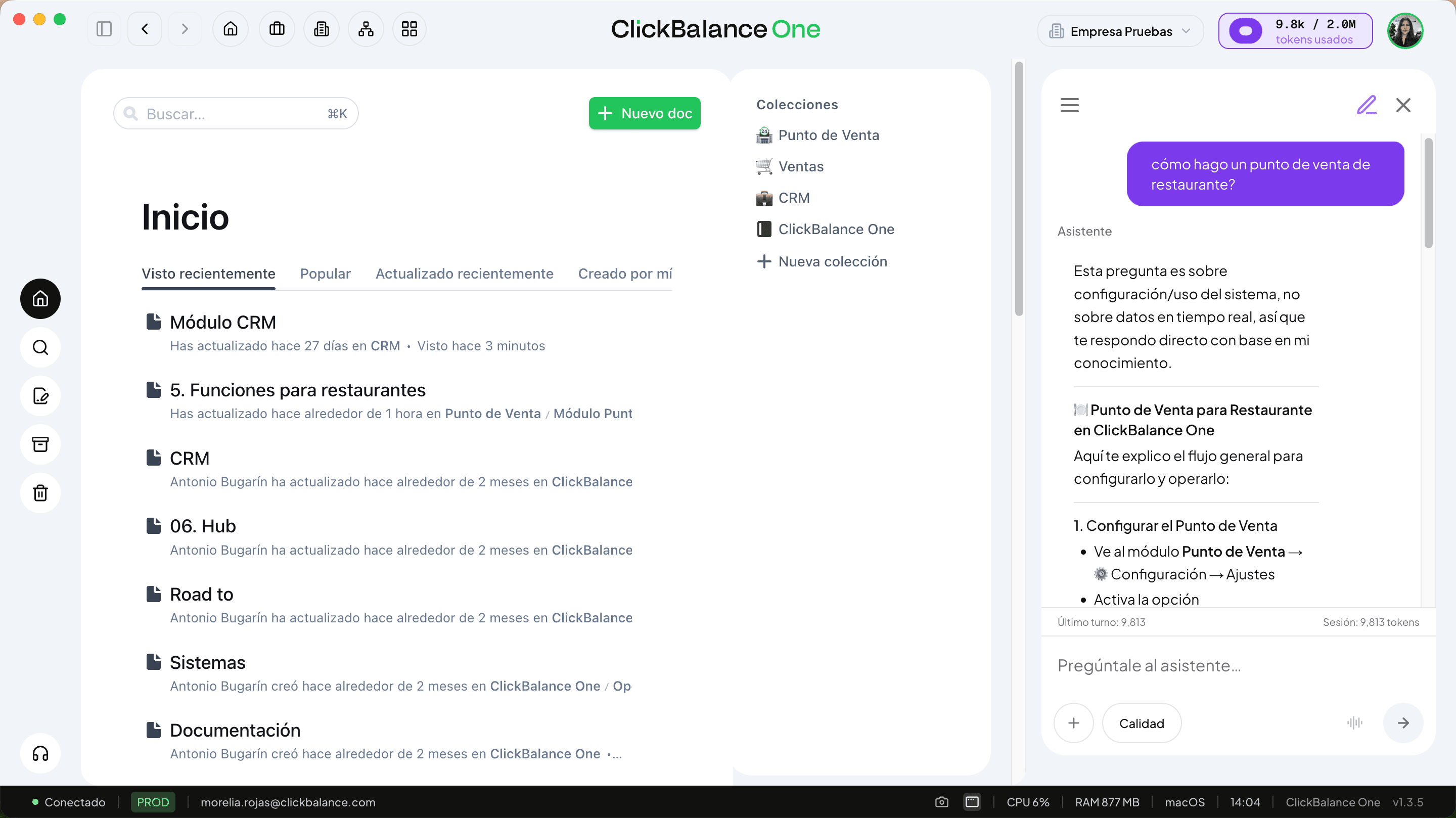Switch to Actualizado recientemente tab
Image resolution: width=1456 pixels, height=818 pixels.
[x=465, y=274]
